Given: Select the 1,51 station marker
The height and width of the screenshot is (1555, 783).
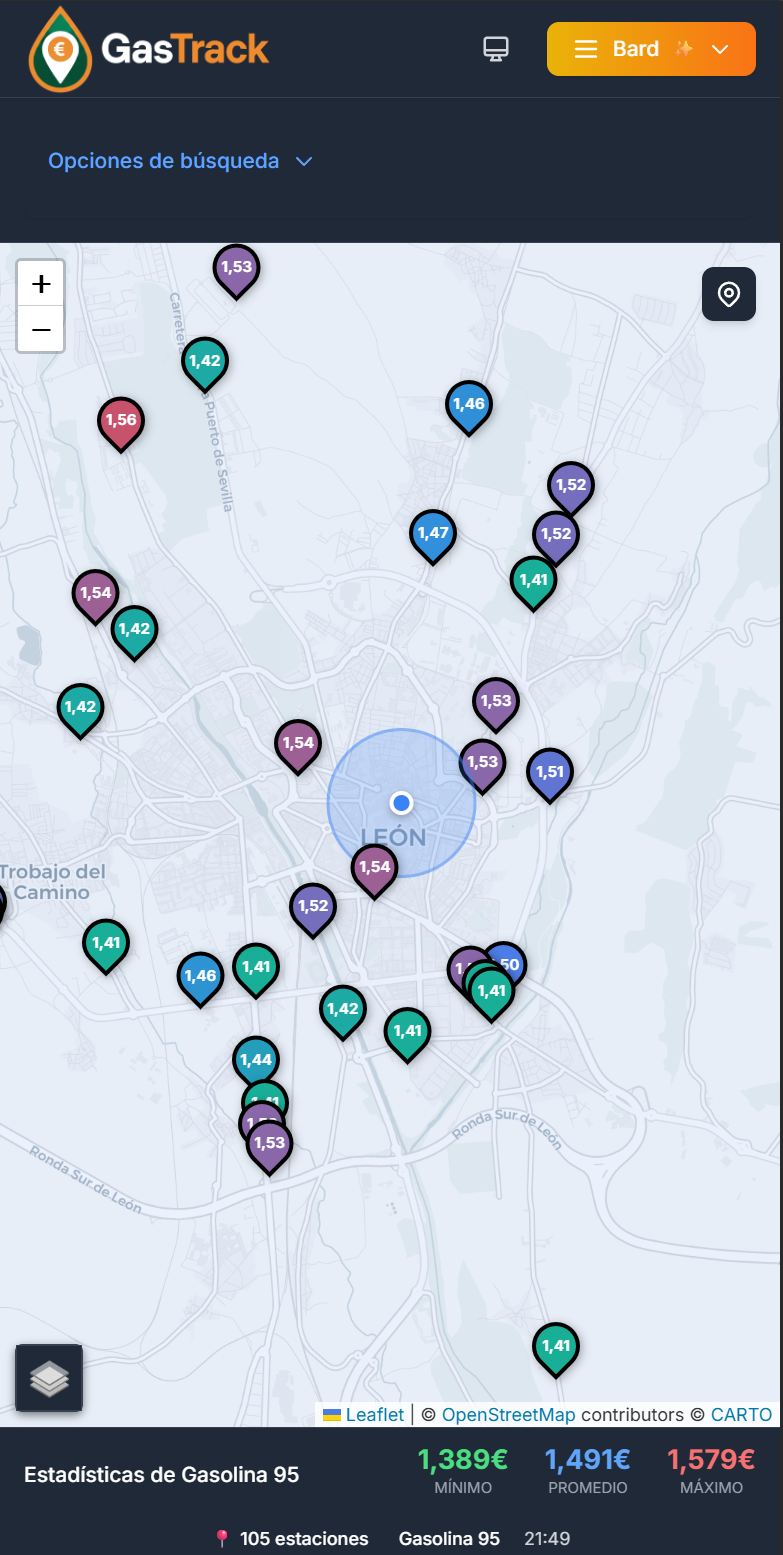Looking at the screenshot, I should [x=550, y=774].
